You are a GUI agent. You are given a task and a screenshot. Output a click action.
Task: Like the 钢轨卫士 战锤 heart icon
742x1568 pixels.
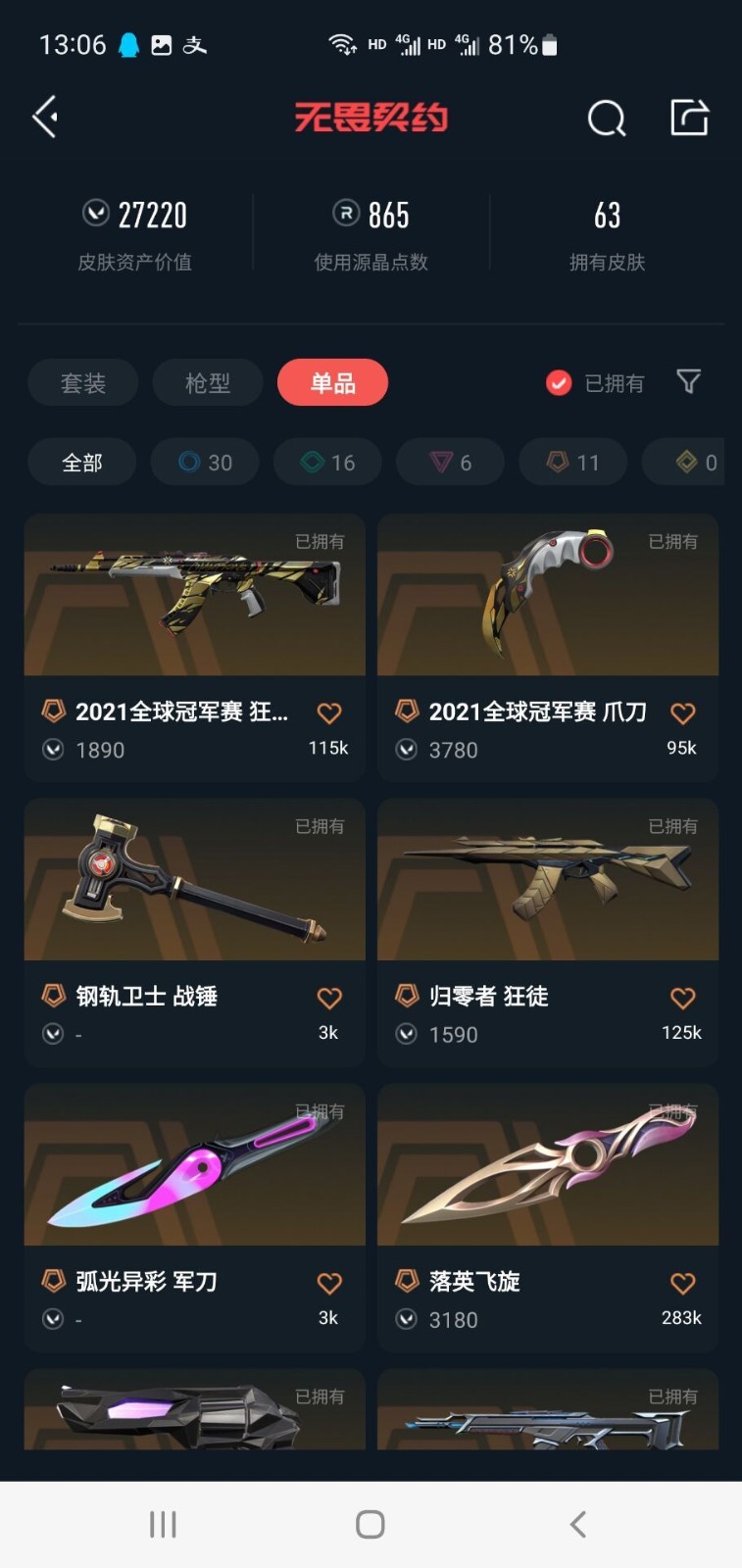(329, 998)
